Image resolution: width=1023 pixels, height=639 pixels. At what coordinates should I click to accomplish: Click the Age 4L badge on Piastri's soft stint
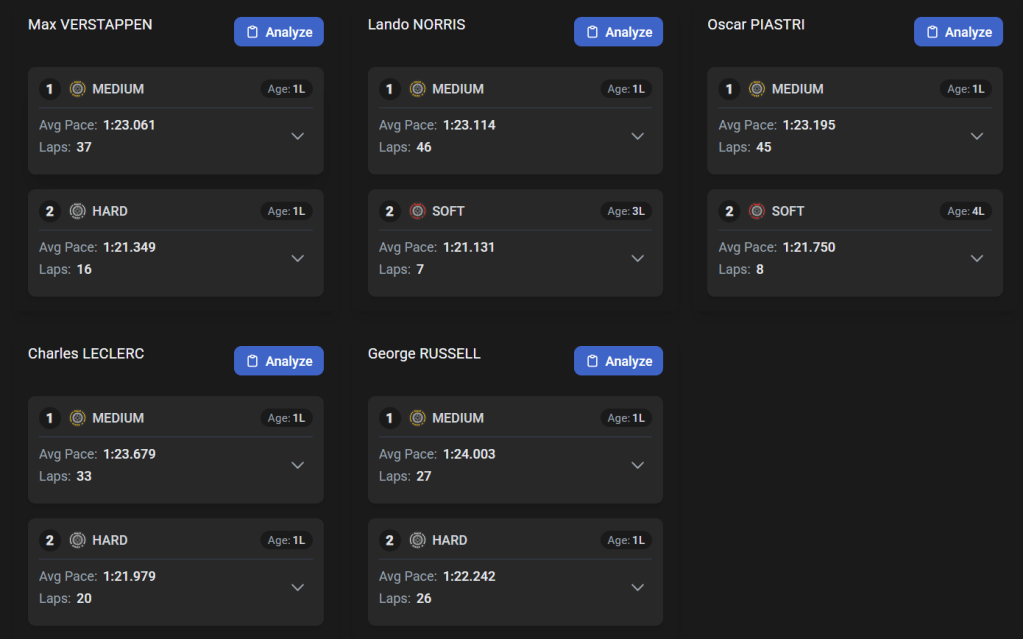click(x=966, y=211)
